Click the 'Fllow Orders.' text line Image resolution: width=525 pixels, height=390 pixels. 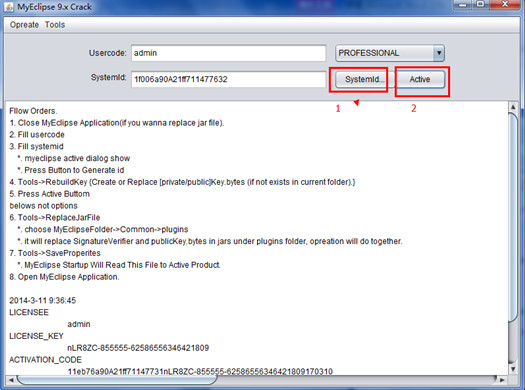(x=33, y=111)
